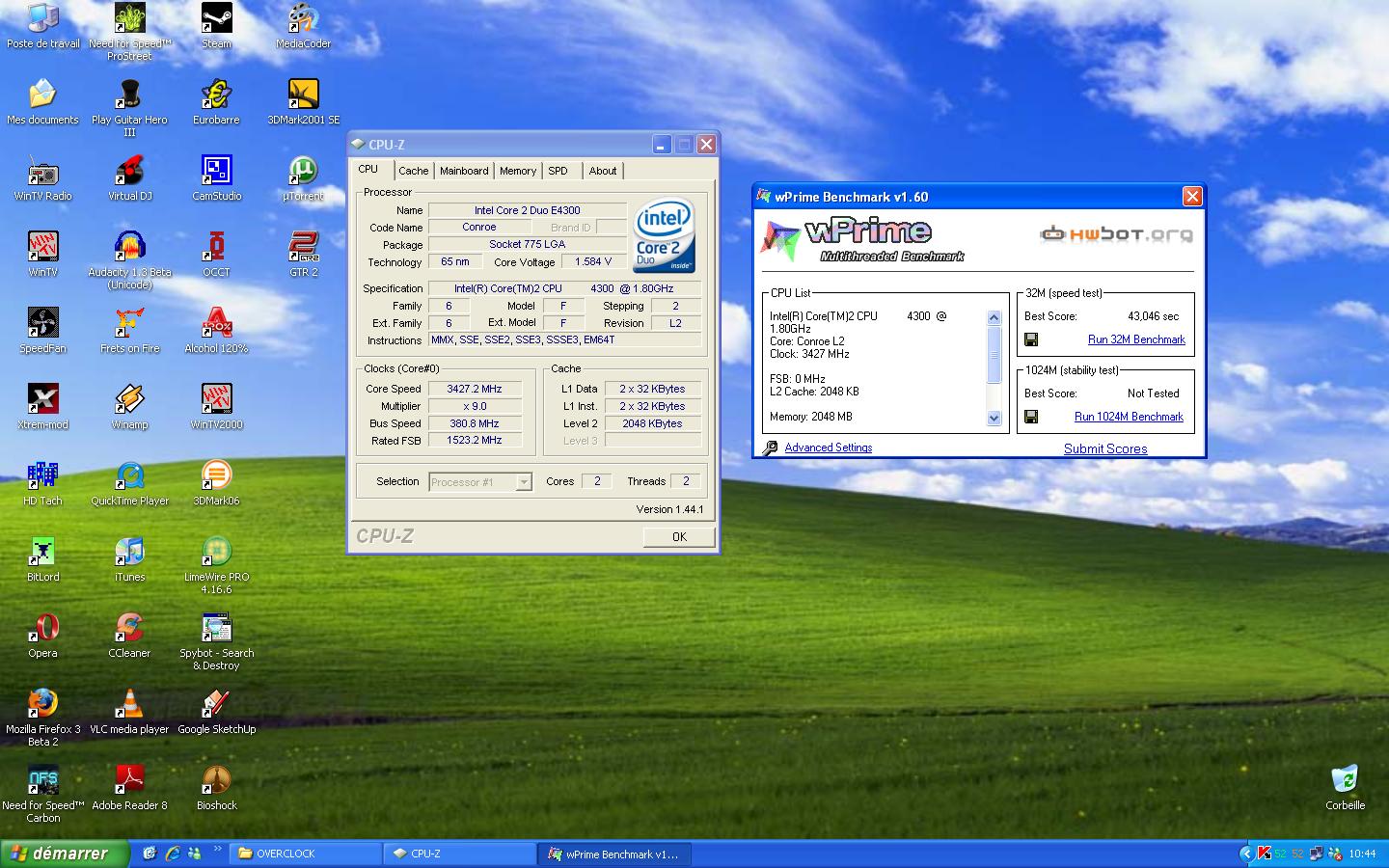Open the Eurobarre desktop icon
1389x868 pixels.
coord(216,102)
